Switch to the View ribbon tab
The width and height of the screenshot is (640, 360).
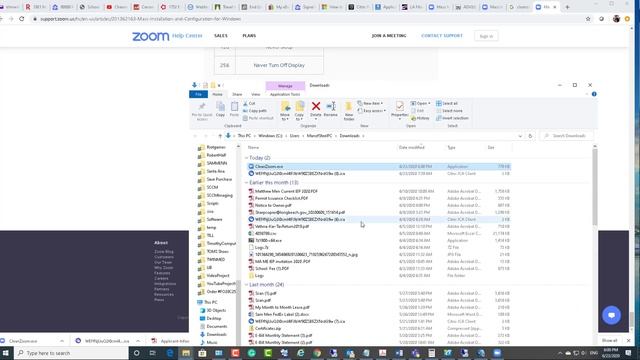tap(256, 94)
